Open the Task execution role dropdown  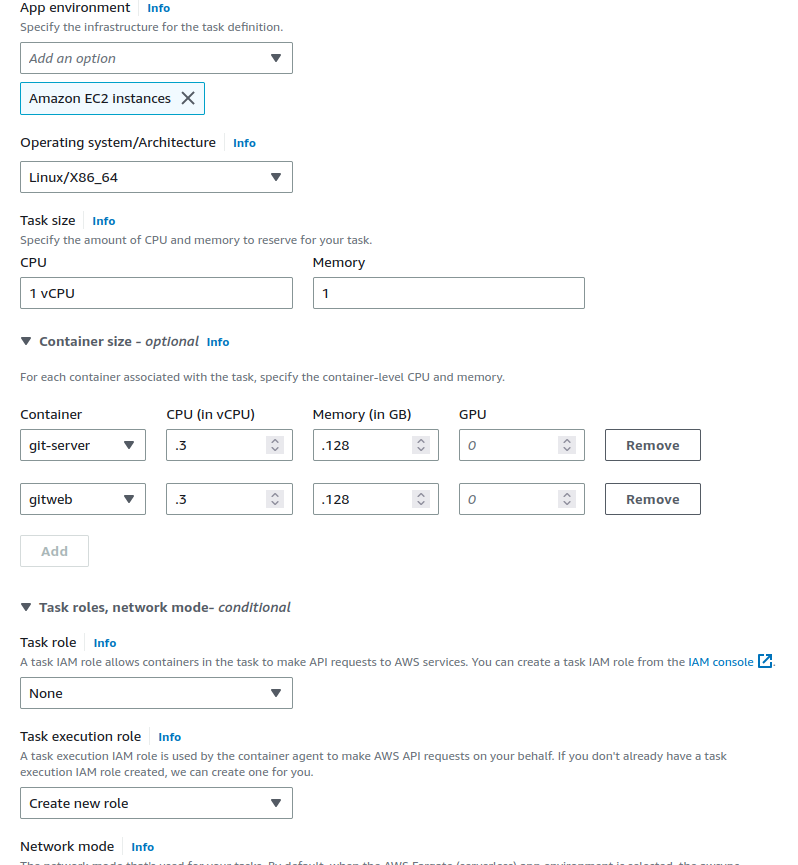pyautogui.click(x=156, y=803)
